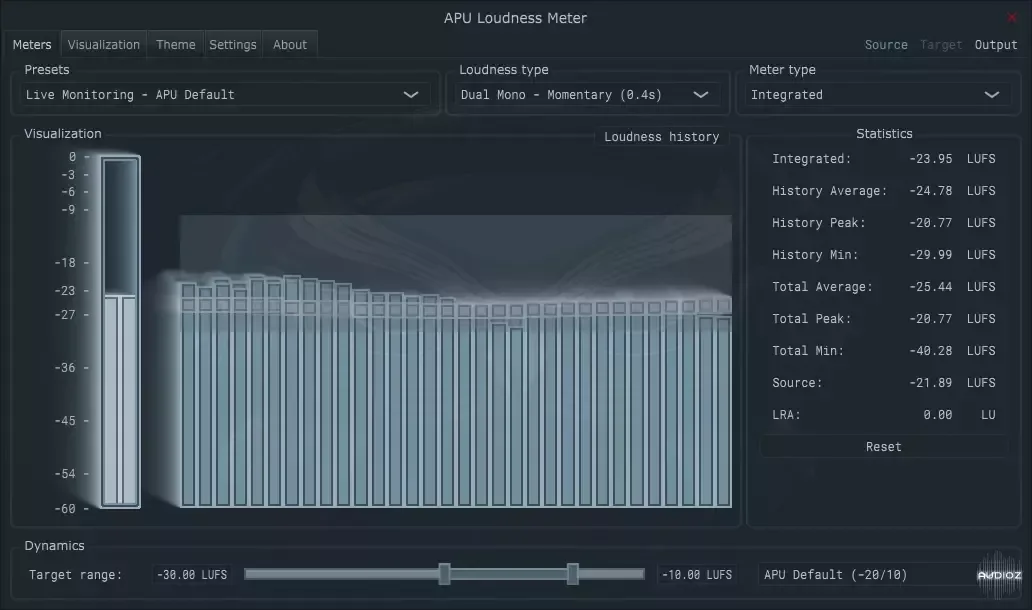This screenshot has height=610, width=1032.
Task: Click the Integrated value -23.95
Action: click(931, 159)
